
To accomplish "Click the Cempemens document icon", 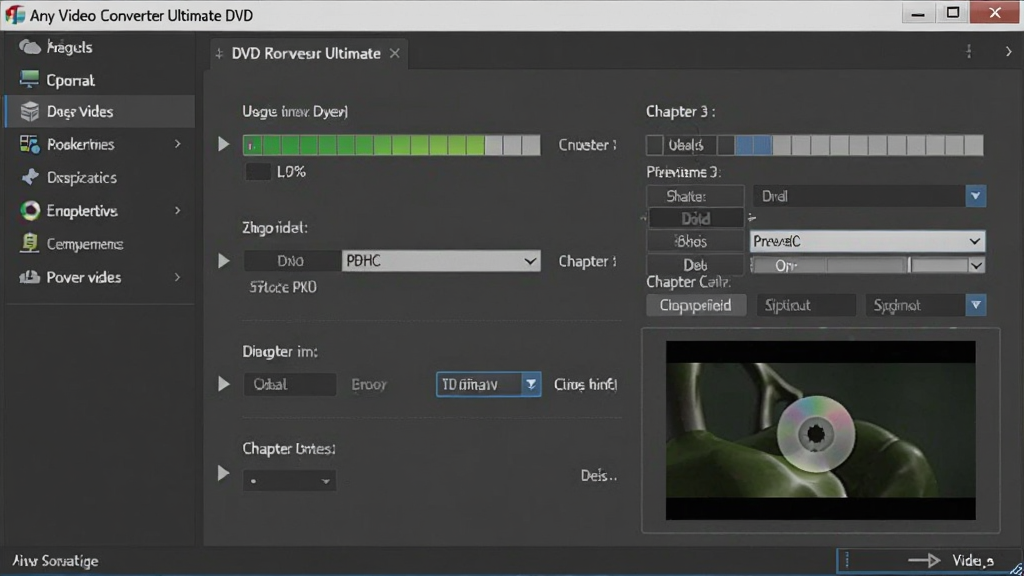I will coord(29,243).
